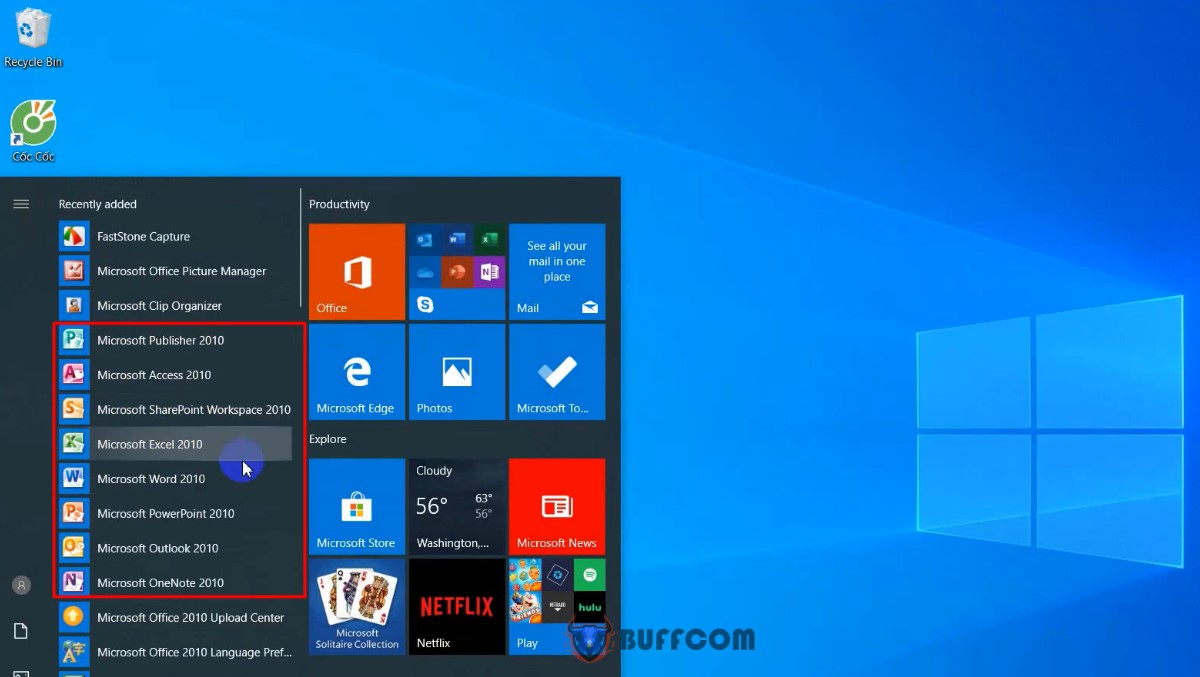
Task: Open the Microsoft Store tile
Action: pyautogui.click(x=357, y=507)
